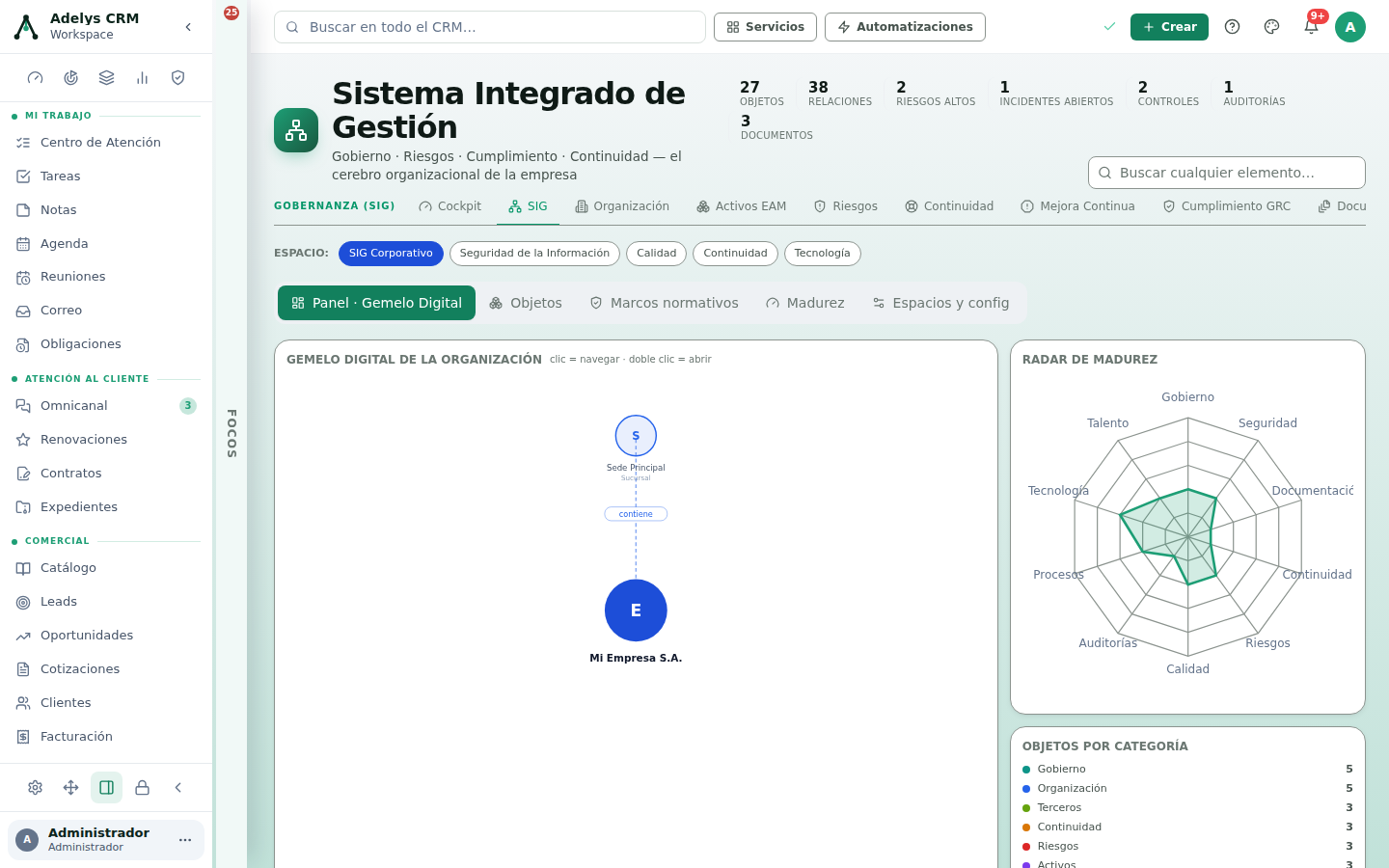Viewport: 1389px width, 868px height.
Task: Open the shield check icon in sidebar toolbar
Action: pos(177,78)
